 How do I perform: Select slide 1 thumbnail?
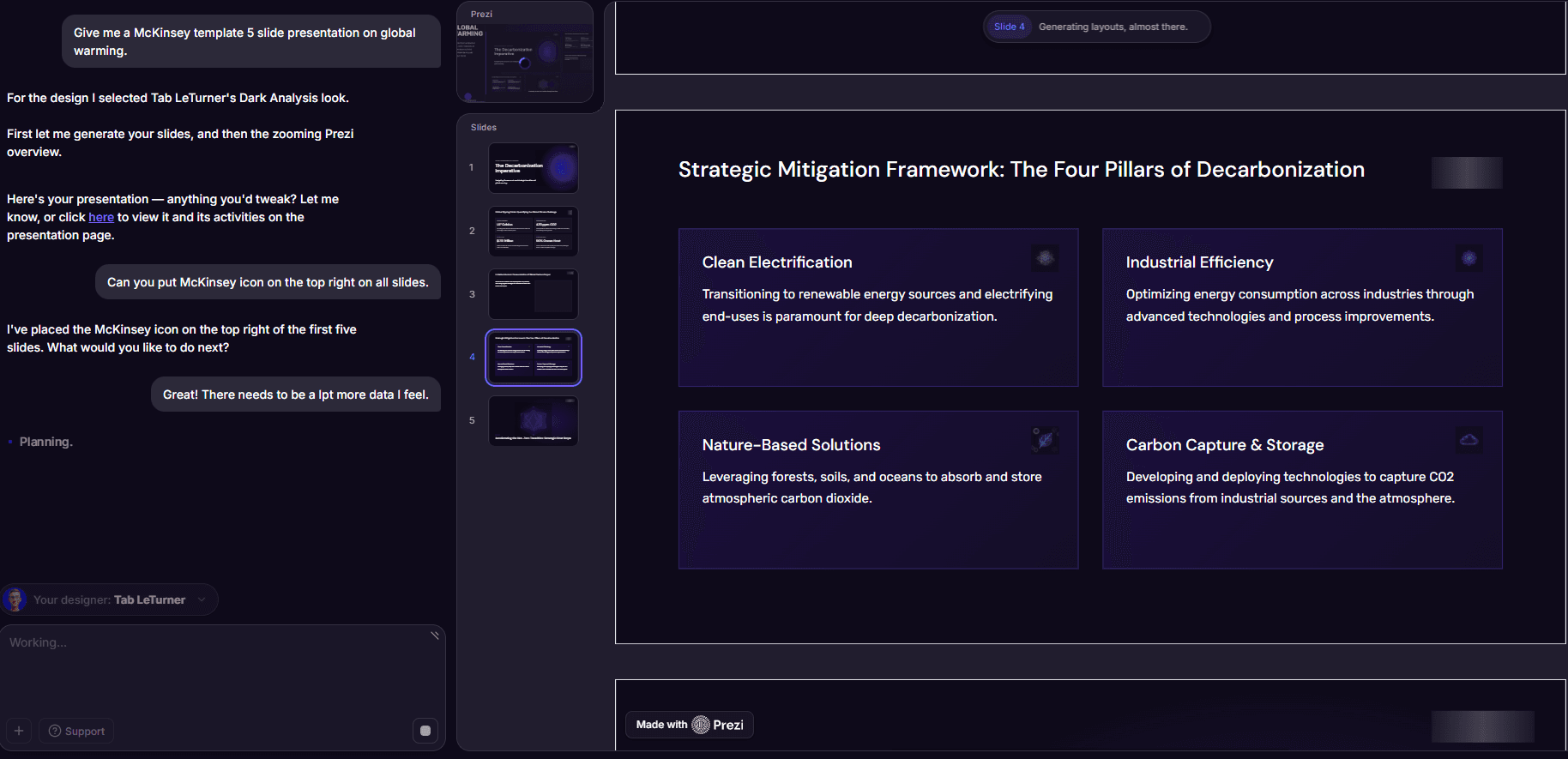534,168
